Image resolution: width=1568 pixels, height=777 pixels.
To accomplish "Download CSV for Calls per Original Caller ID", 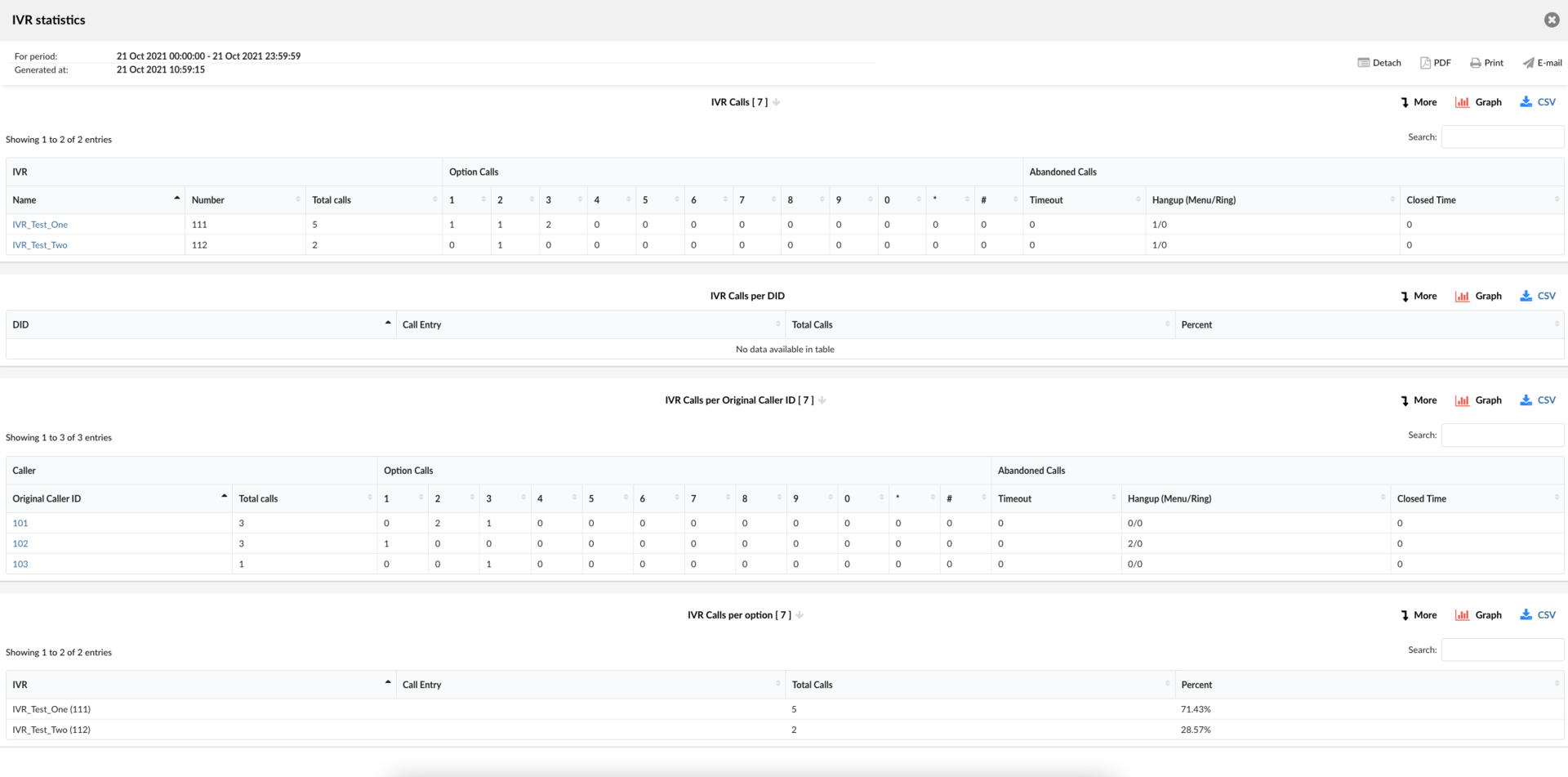I will coord(1538,400).
